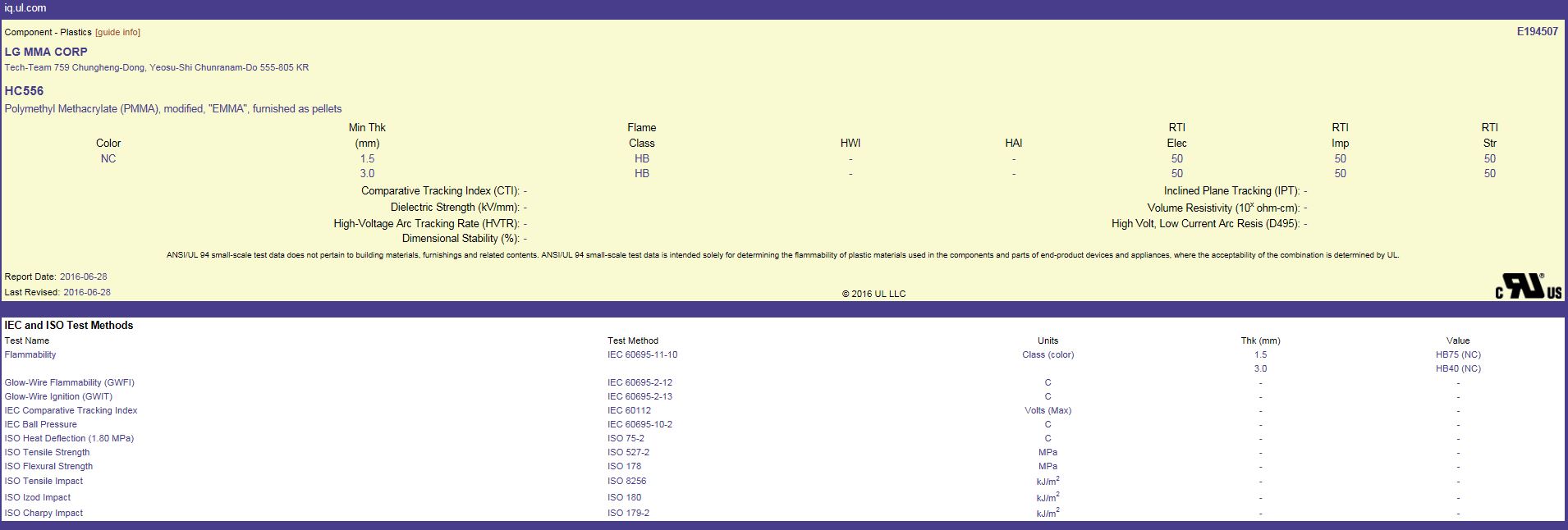Click test method ISO 179-2

tap(629, 513)
